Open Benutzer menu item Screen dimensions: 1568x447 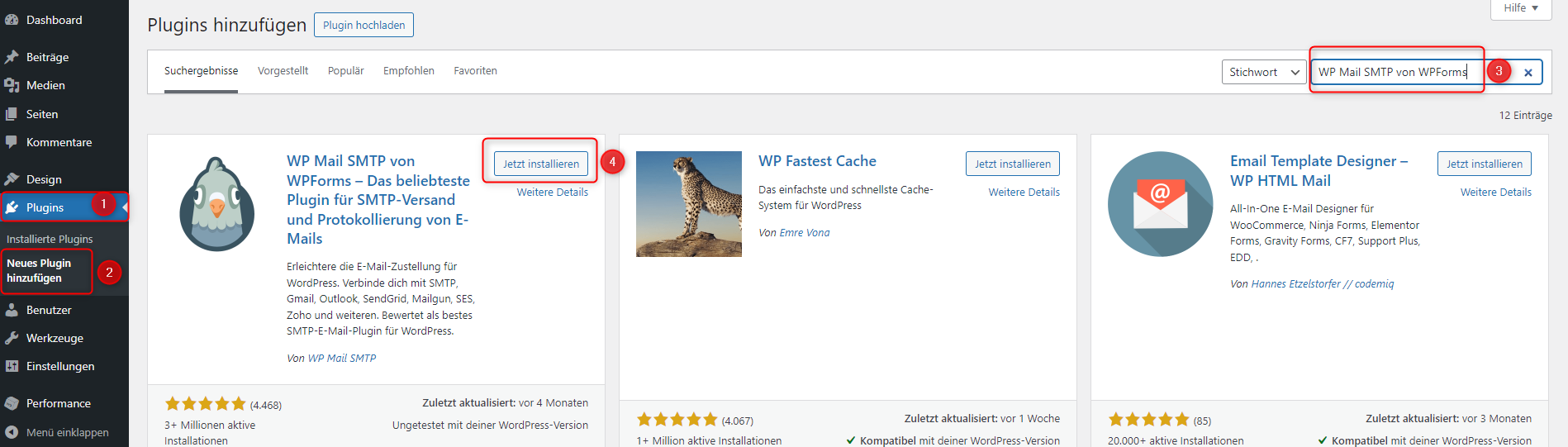click(64, 310)
